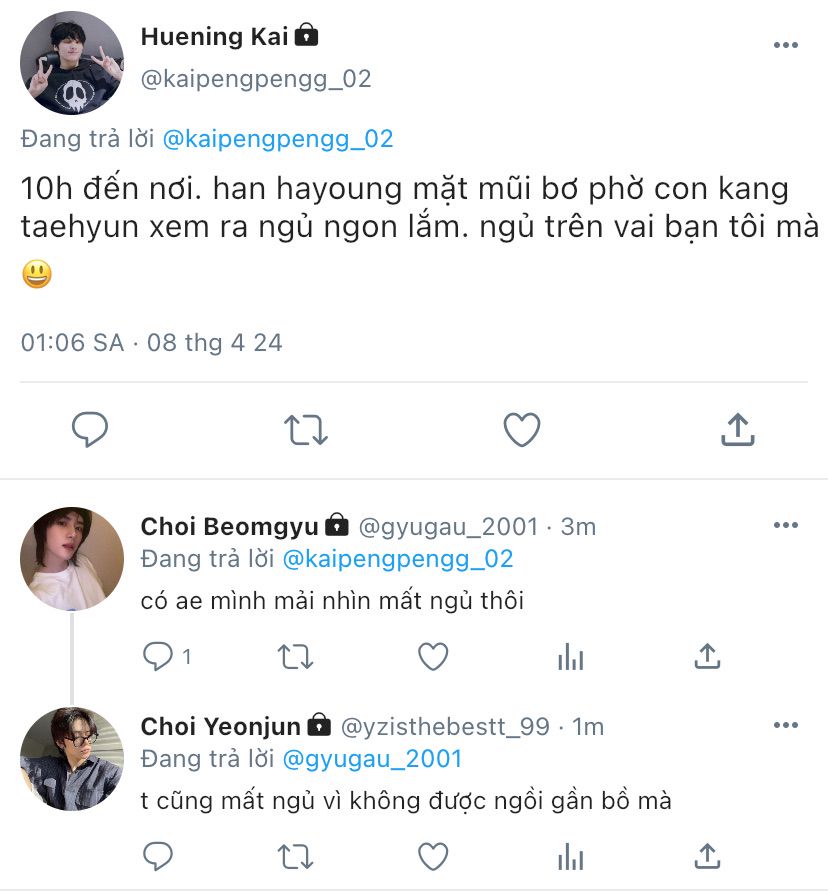The image size is (828, 891).
Task: Reply to Huening Kai's main tweet
Action: pyautogui.click(x=90, y=429)
